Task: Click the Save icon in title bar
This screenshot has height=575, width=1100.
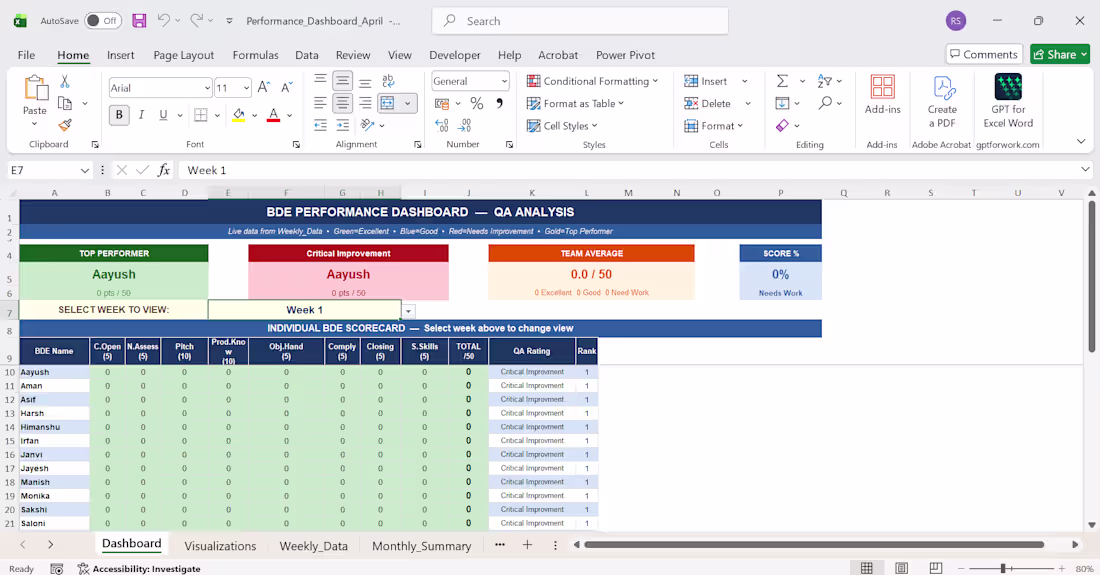Action: coord(139,21)
